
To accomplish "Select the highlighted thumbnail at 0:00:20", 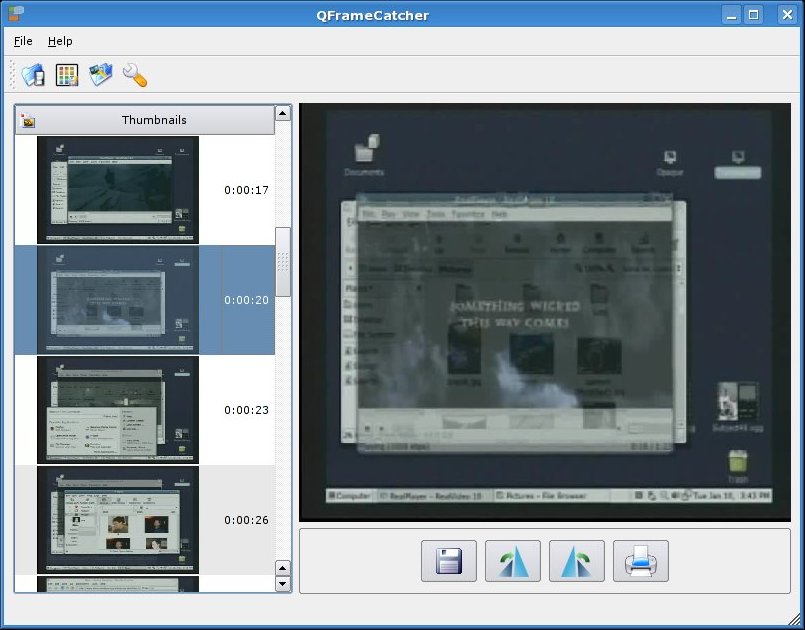I will pos(118,300).
